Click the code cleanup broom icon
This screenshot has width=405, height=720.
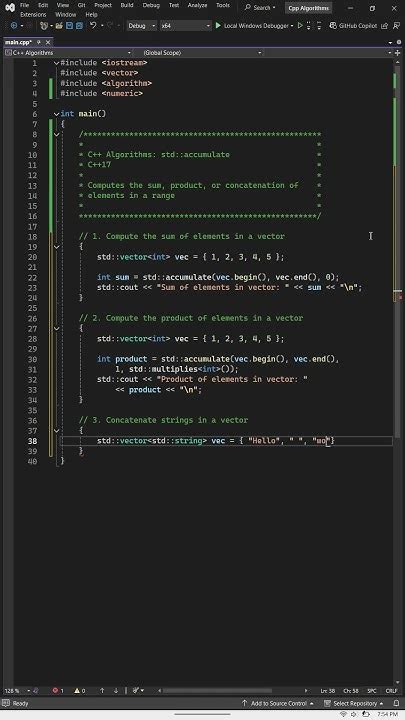tap(137, 691)
